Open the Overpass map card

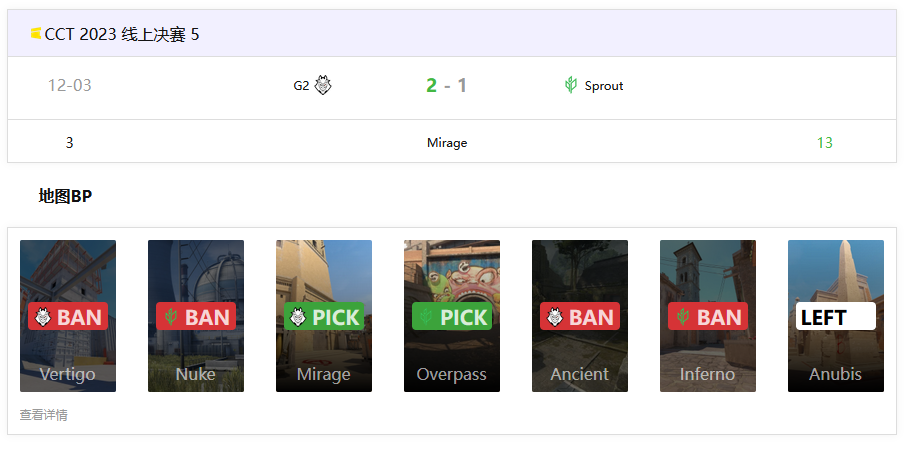pos(452,316)
